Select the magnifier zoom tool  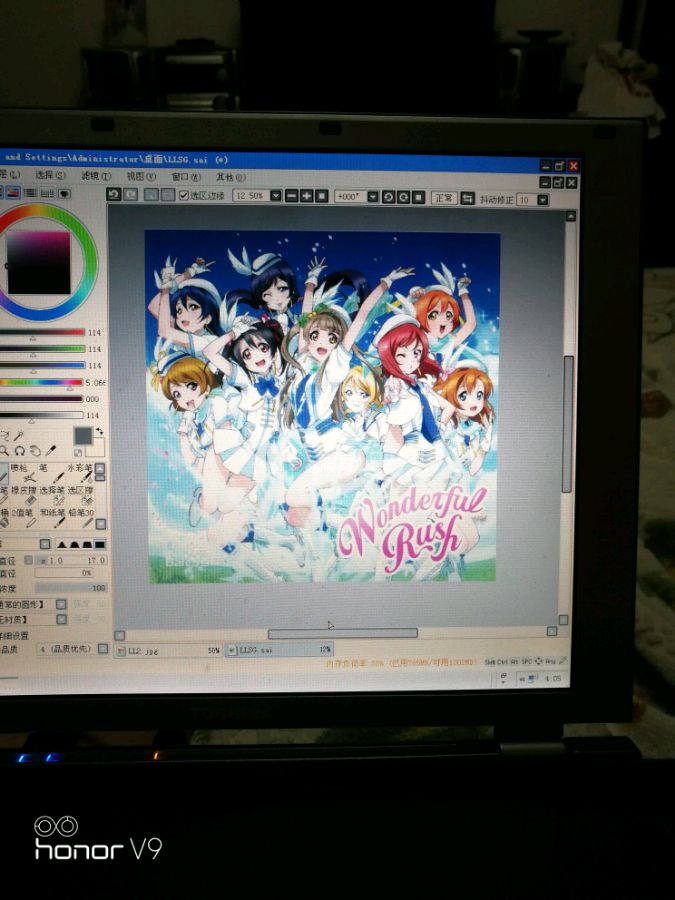pos(4,451)
